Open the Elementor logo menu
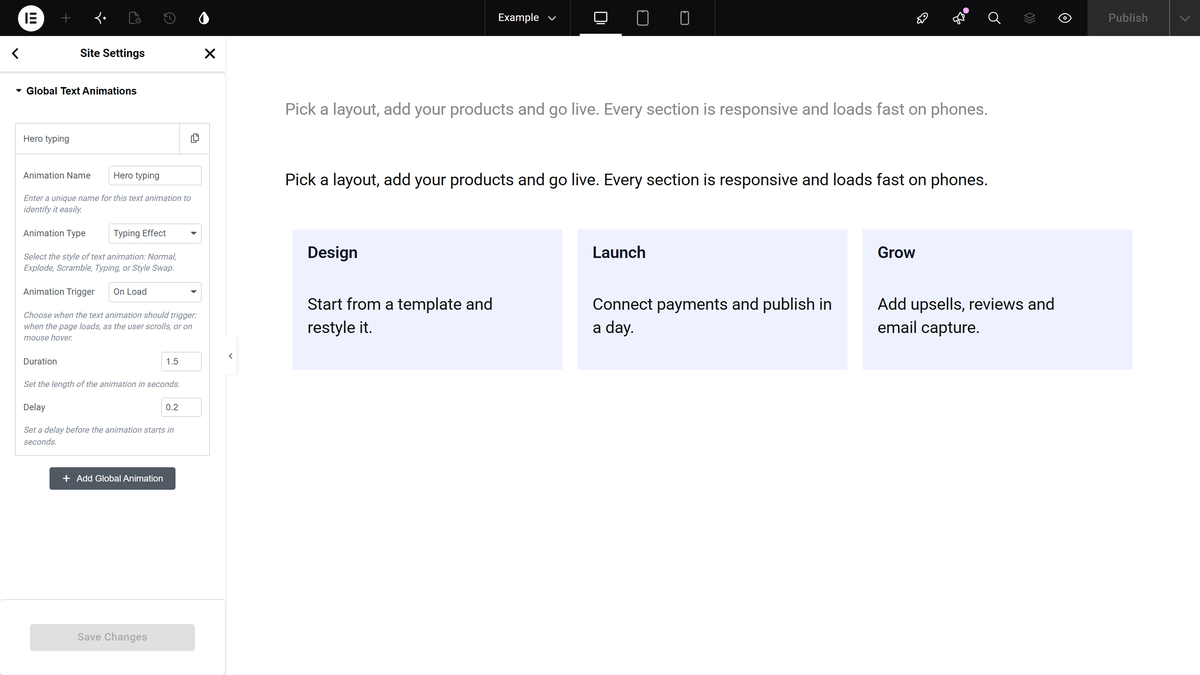Screen dimensions: 1200x675 31,18
